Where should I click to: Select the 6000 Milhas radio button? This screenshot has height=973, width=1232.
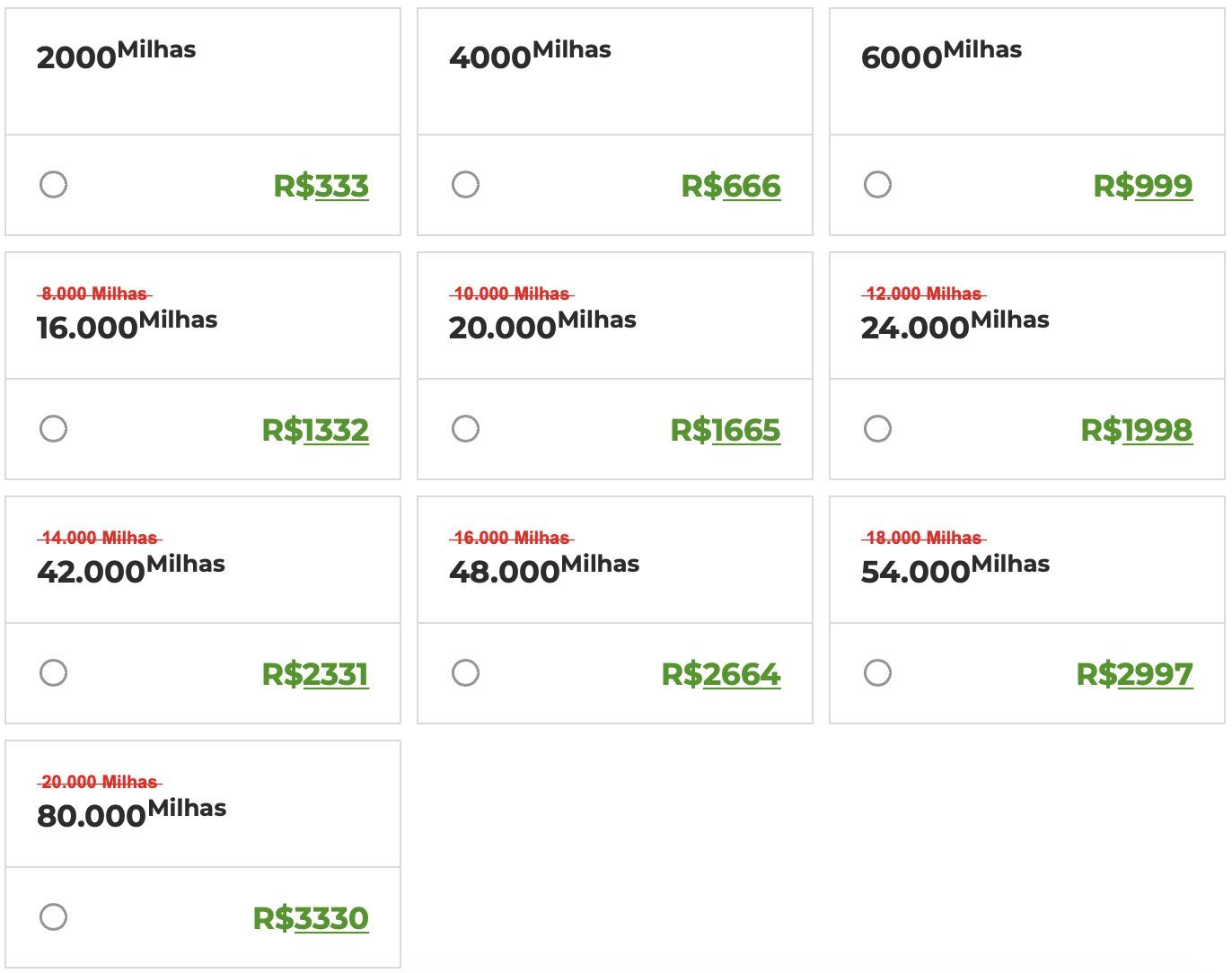pos(877,185)
